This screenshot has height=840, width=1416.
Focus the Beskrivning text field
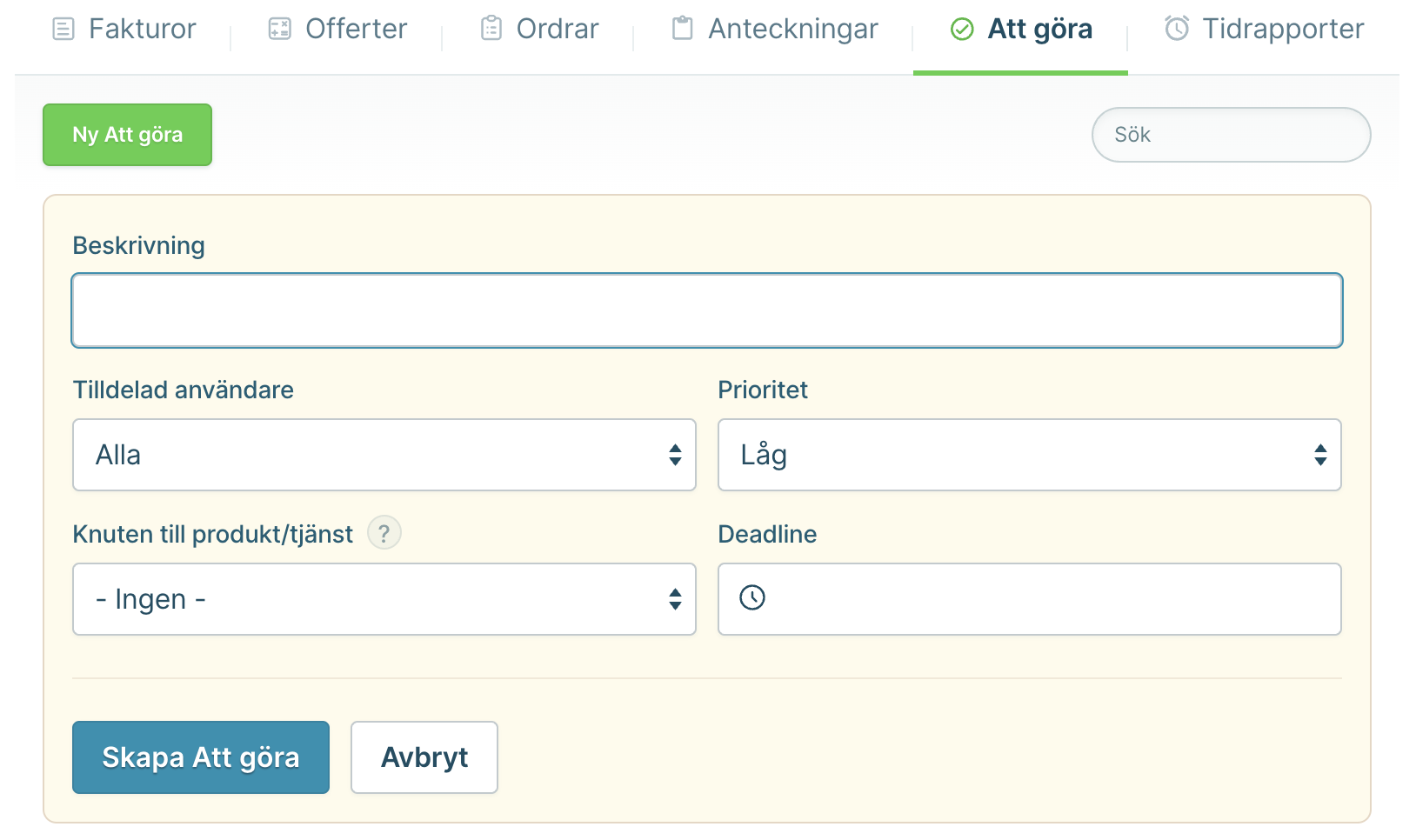[707, 310]
